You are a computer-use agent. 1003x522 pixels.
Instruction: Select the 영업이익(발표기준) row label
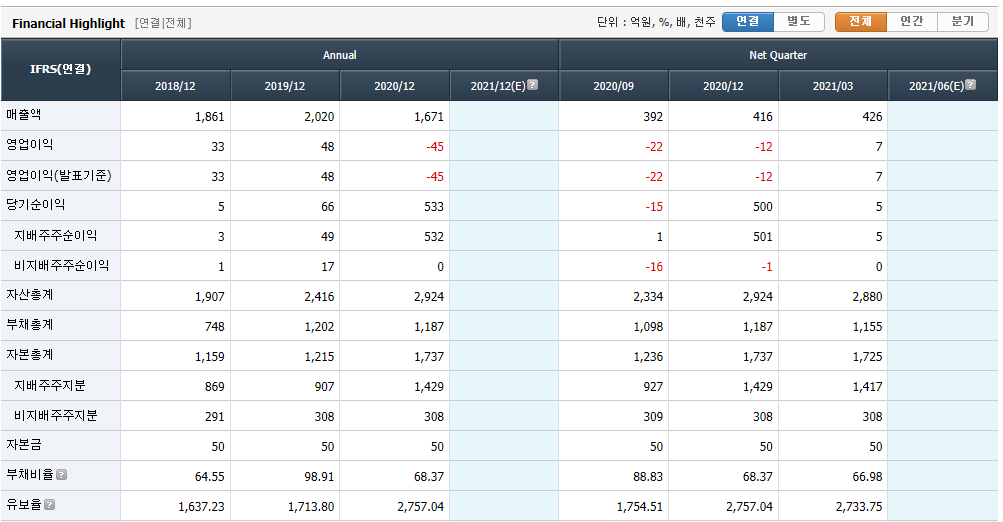point(59,175)
